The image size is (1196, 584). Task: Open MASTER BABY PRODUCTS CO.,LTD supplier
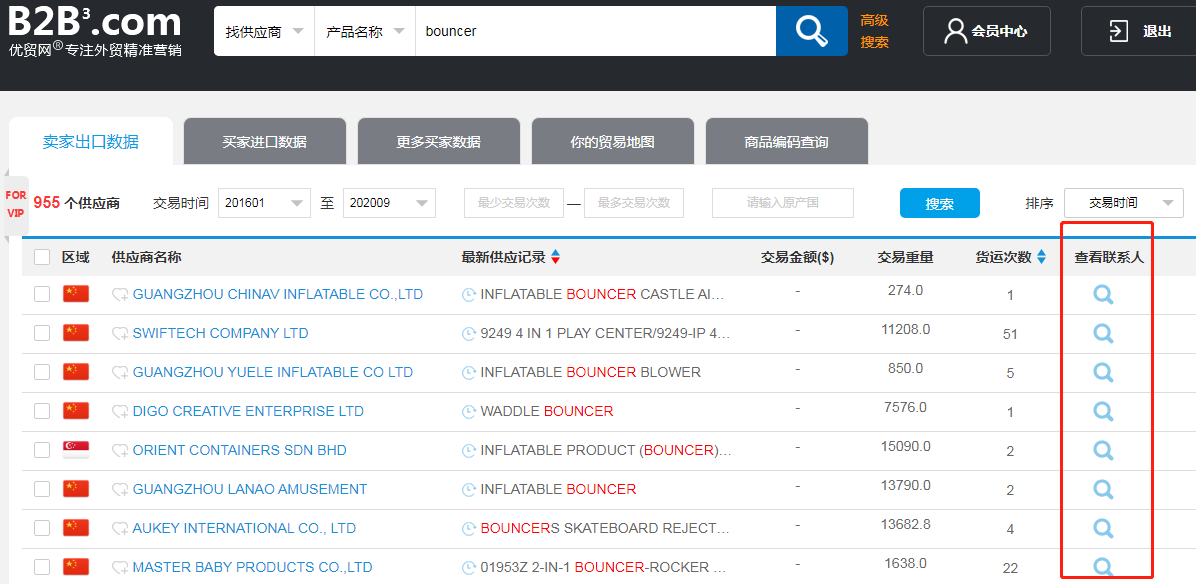[x=252, y=567]
